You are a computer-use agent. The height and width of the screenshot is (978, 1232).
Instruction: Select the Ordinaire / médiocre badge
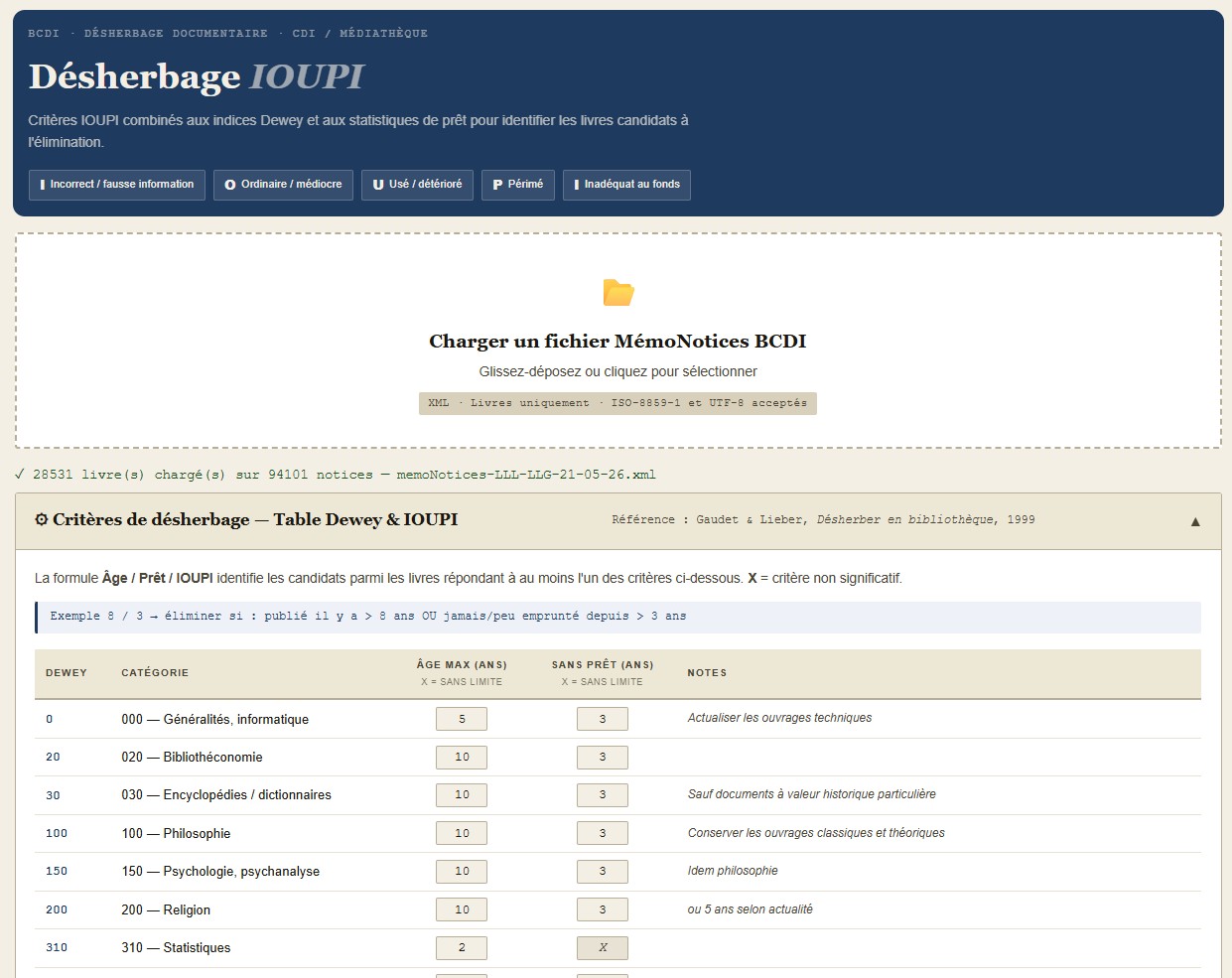[283, 185]
